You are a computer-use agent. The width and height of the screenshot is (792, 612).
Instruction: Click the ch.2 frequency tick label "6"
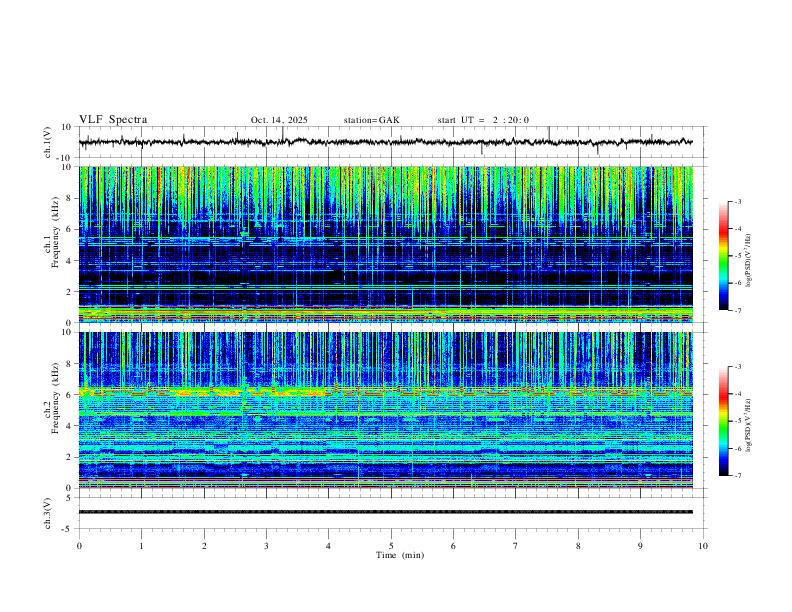point(70,395)
